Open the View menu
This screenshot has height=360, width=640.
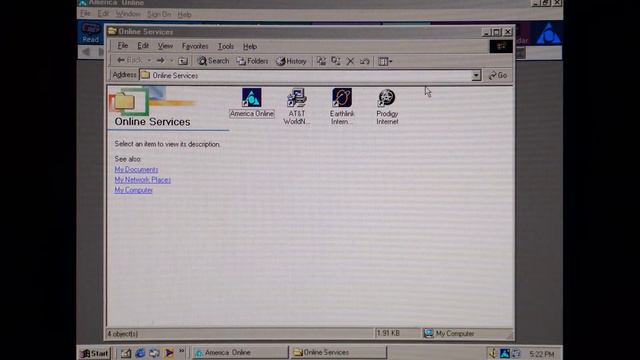(x=165, y=46)
